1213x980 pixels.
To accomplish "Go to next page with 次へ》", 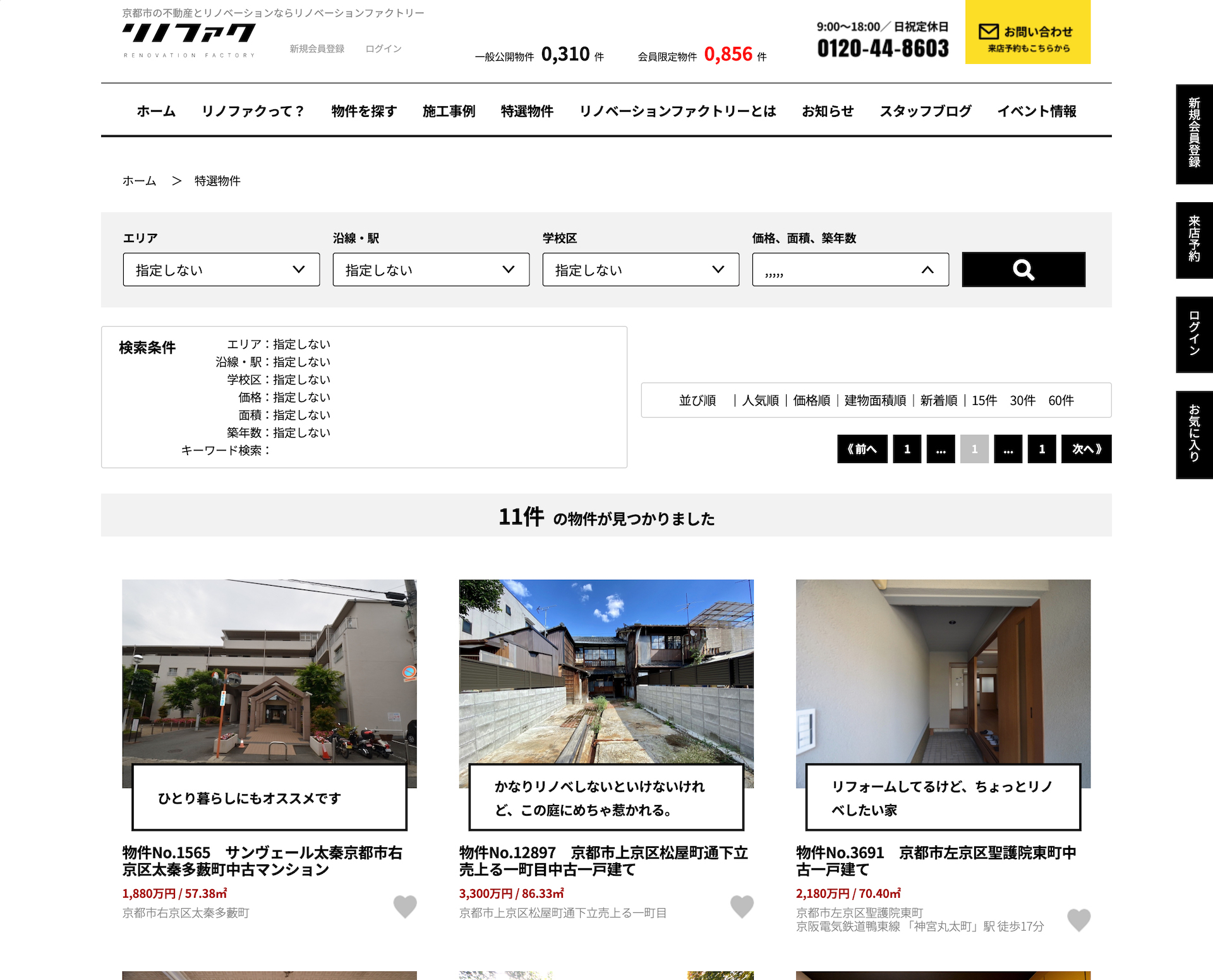I will pyautogui.click(x=1087, y=449).
